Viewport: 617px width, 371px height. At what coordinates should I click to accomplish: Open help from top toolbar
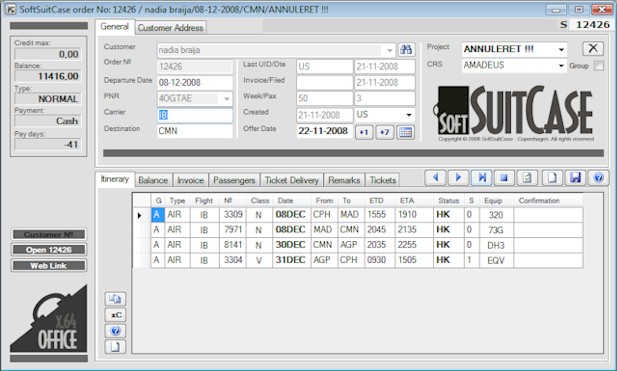tap(599, 178)
